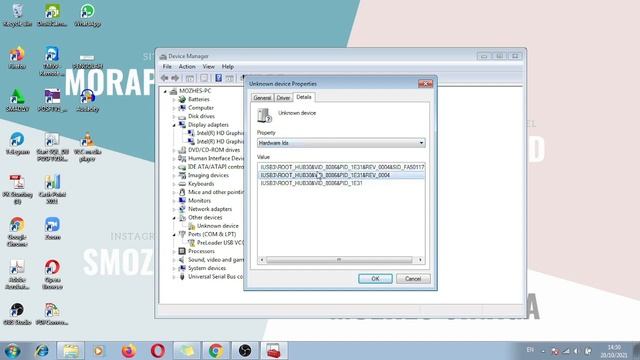The image size is (640, 360).
Task: Expand Imaging devices node
Action: (x=174, y=176)
